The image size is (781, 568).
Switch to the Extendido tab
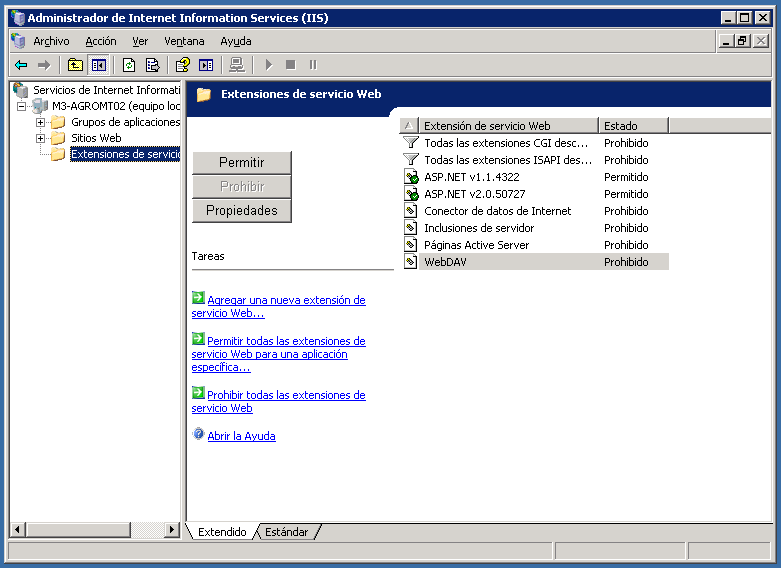222,532
